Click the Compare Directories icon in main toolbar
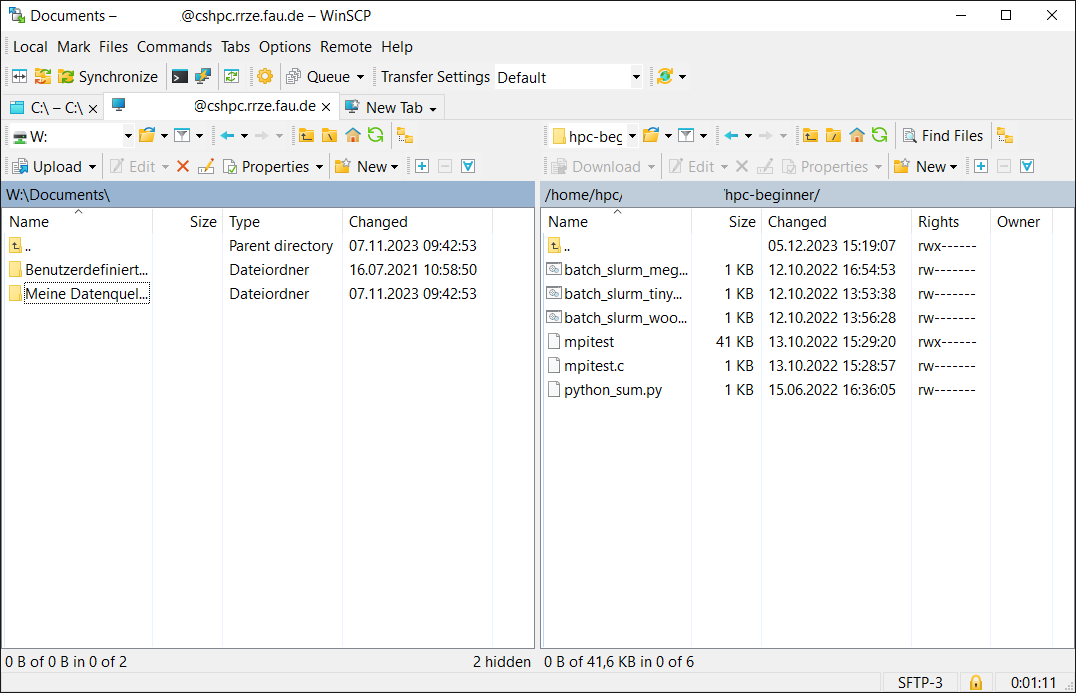 coord(20,76)
